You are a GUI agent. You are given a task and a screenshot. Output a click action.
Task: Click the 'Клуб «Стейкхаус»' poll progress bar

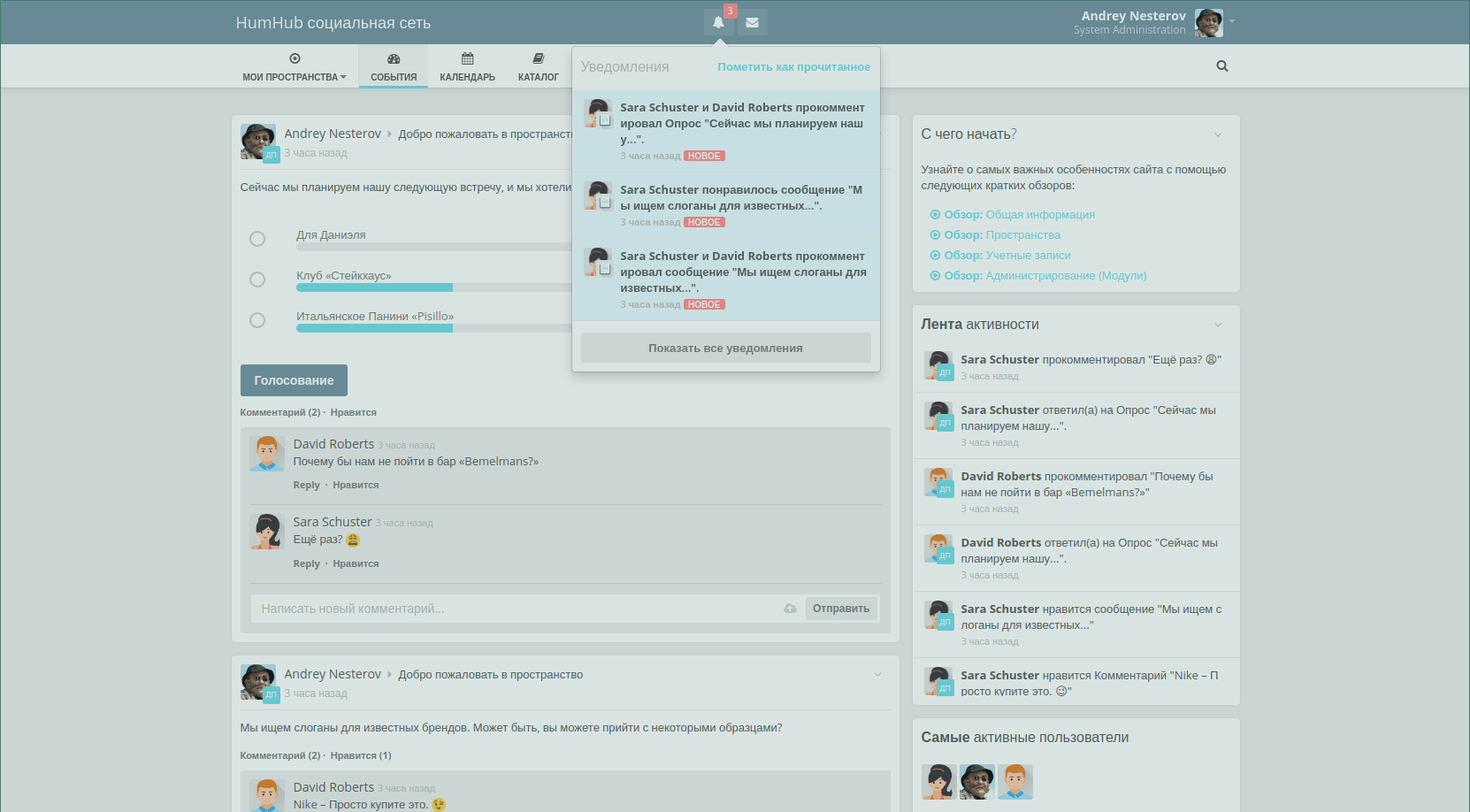tap(433, 287)
